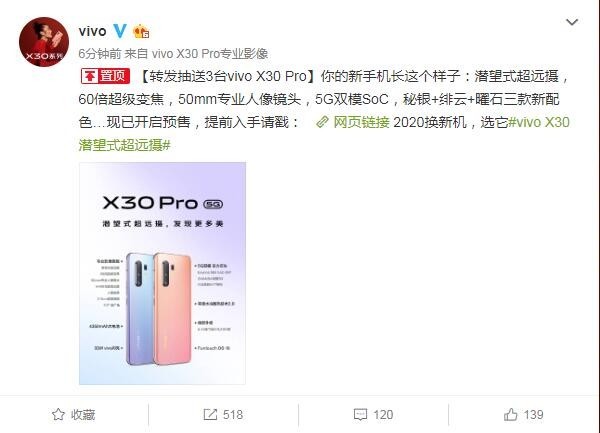
Task: Click the 收藏 label to bookmark post
Action: 83,415
